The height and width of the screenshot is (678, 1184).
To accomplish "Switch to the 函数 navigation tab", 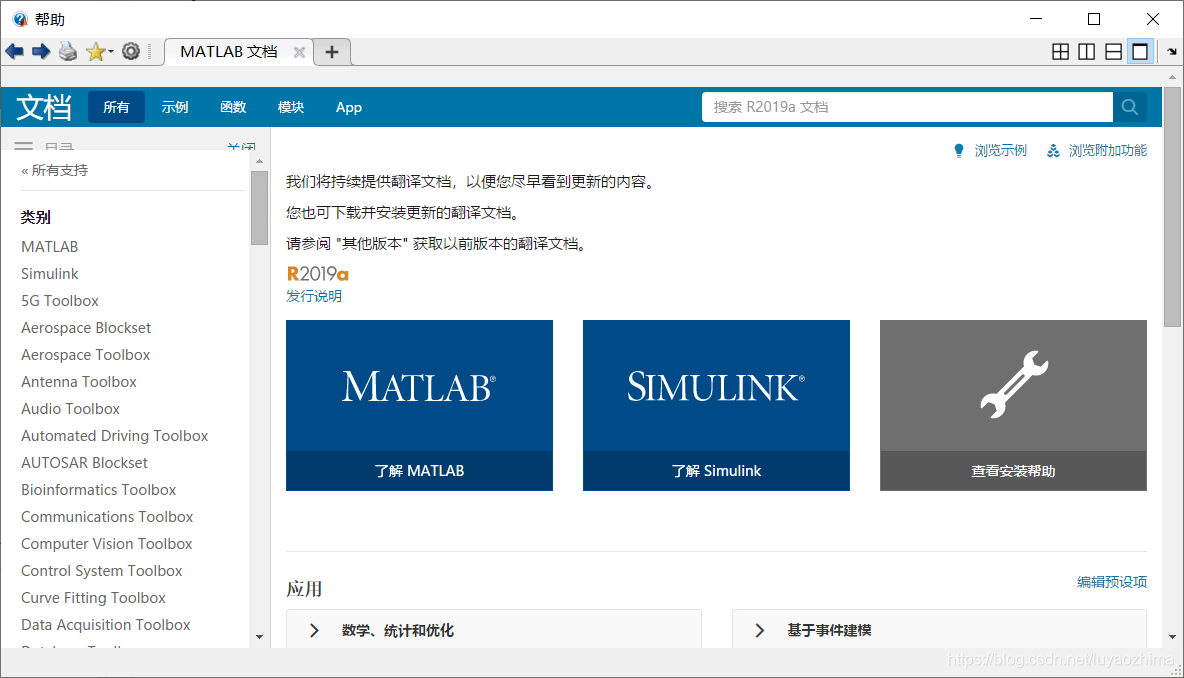I will (232, 107).
